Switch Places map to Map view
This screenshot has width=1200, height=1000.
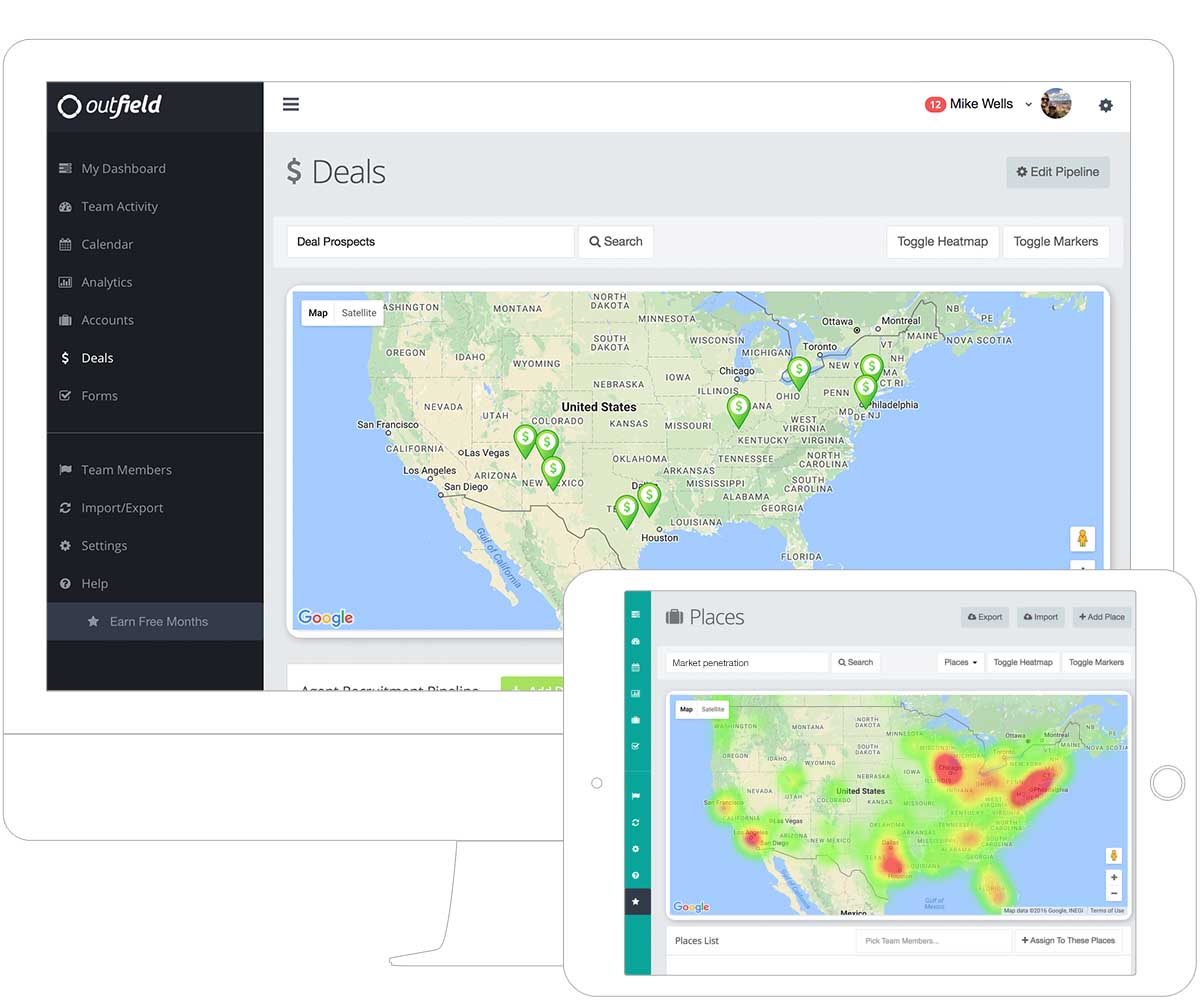[x=686, y=709]
